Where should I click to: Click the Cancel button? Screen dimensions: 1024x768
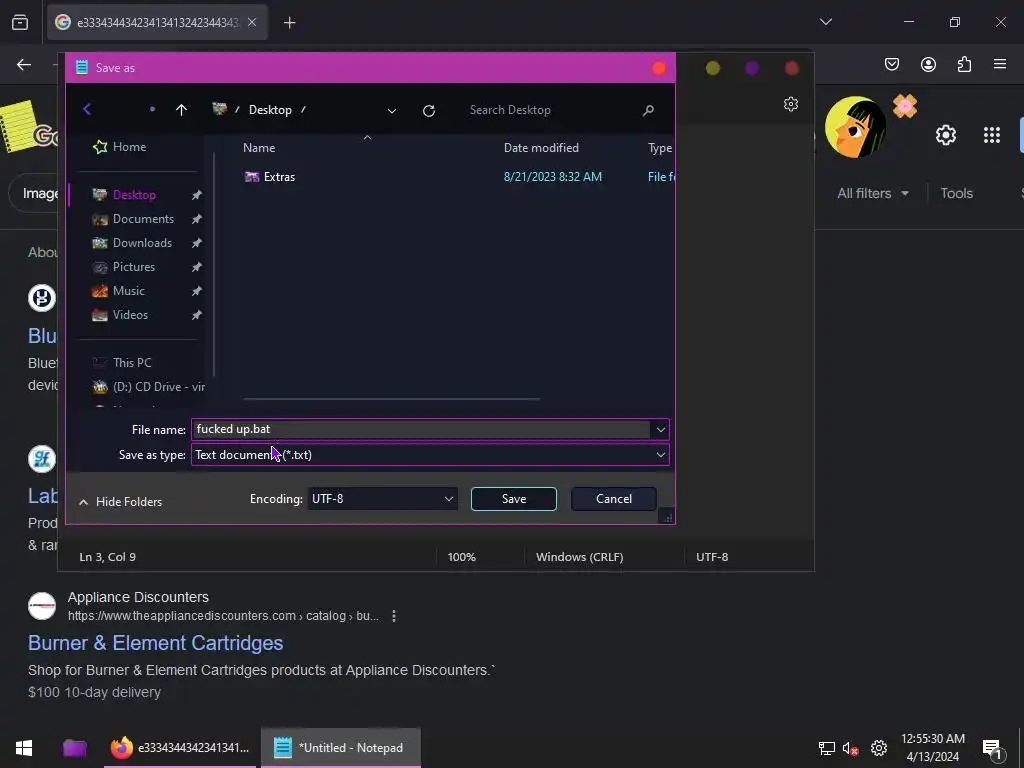pyautogui.click(x=614, y=499)
